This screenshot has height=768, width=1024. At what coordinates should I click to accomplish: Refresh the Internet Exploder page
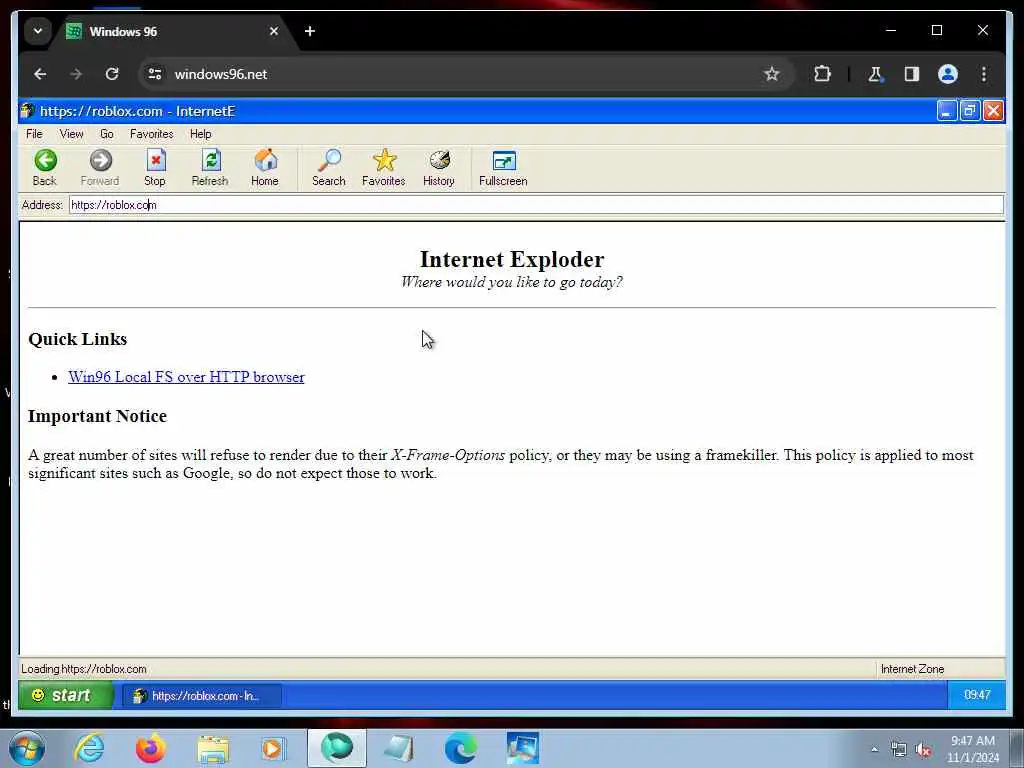(210, 168)
